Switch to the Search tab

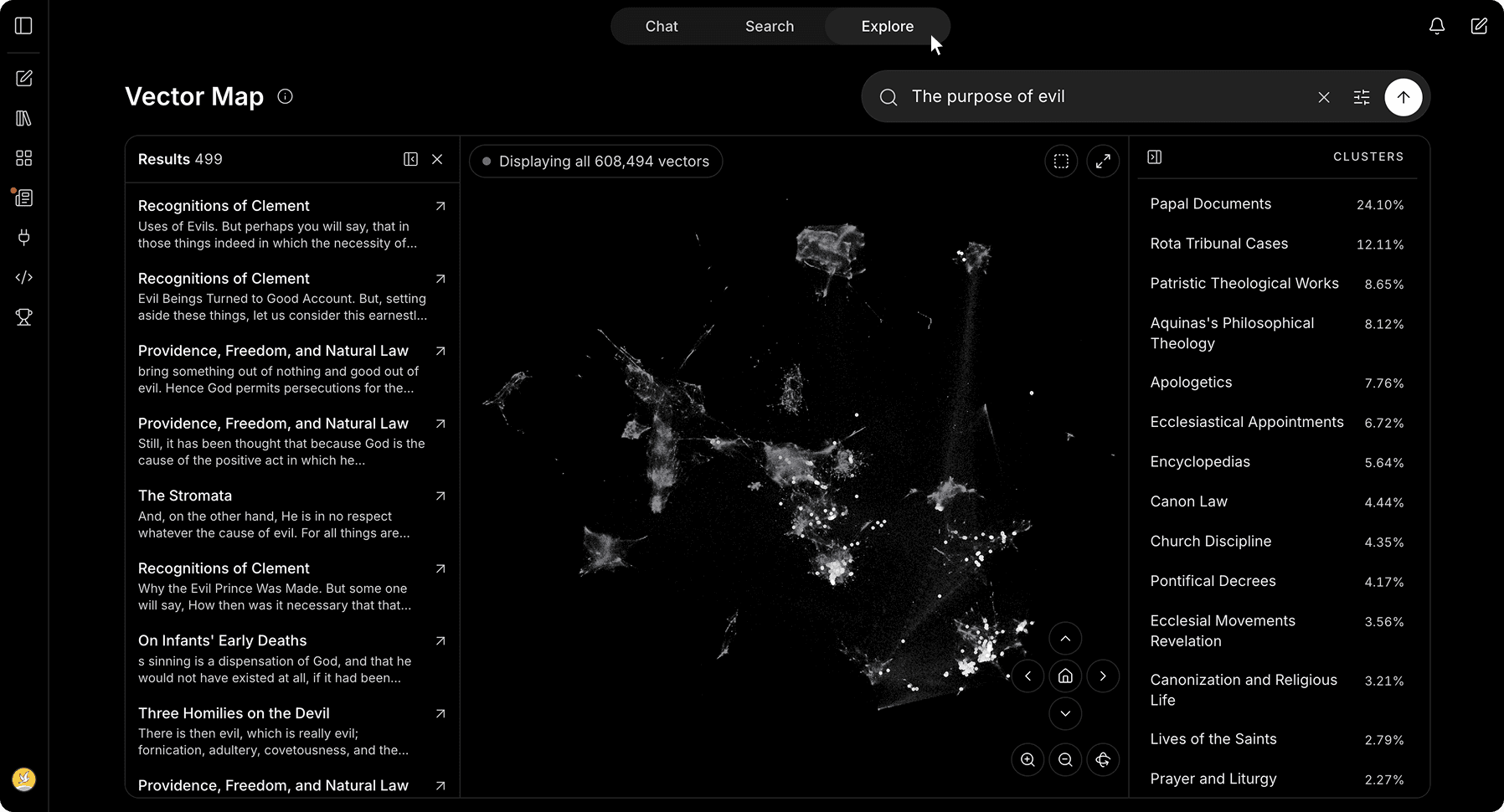coord(770,26)
